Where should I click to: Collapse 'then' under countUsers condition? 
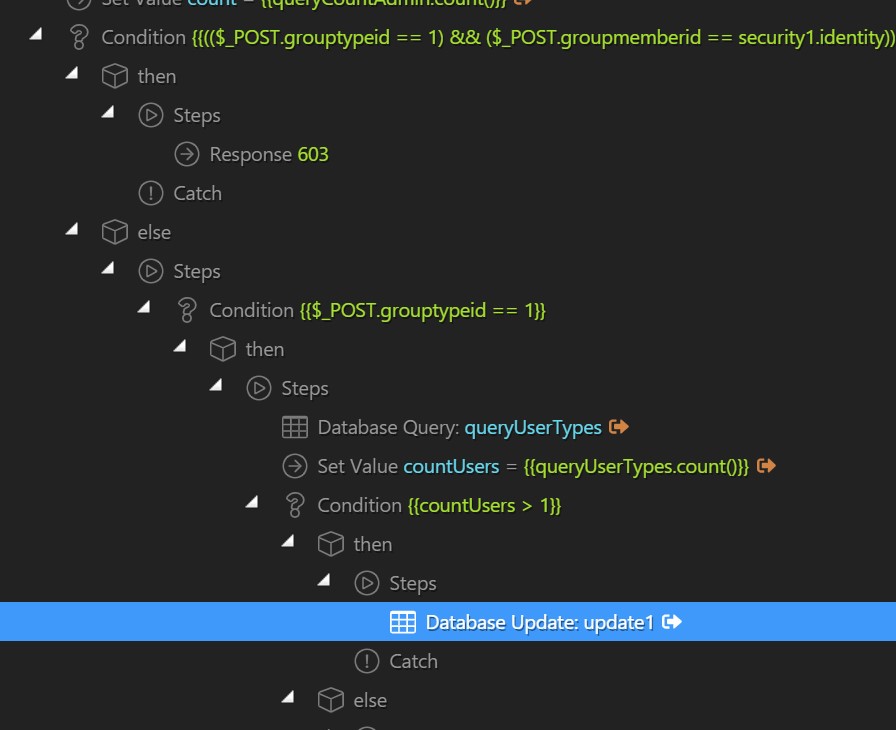(x=288, y=541)
